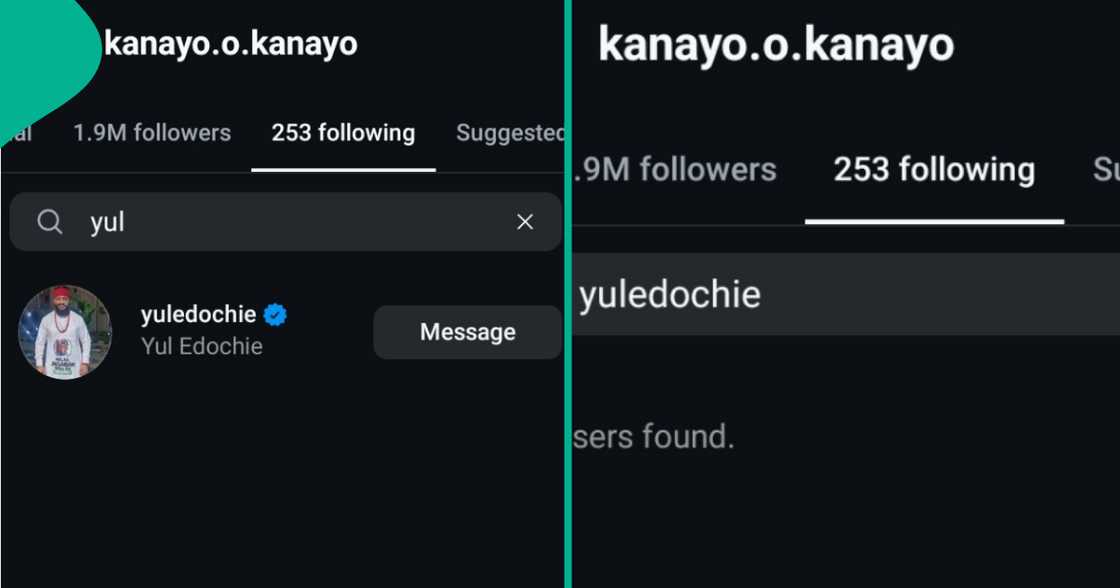Screen dimensions: 1120x588
Task: Select "253 following" tab above the "yul" search
Action: tap(343, 133)
